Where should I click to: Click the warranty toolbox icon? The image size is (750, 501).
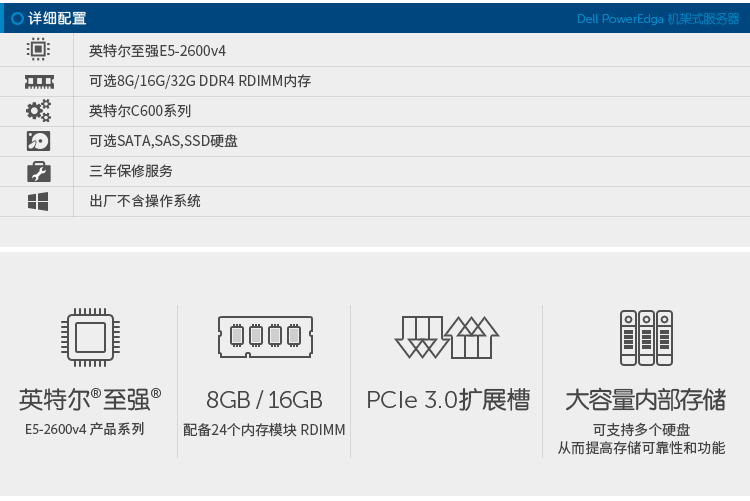coord(38,171)
